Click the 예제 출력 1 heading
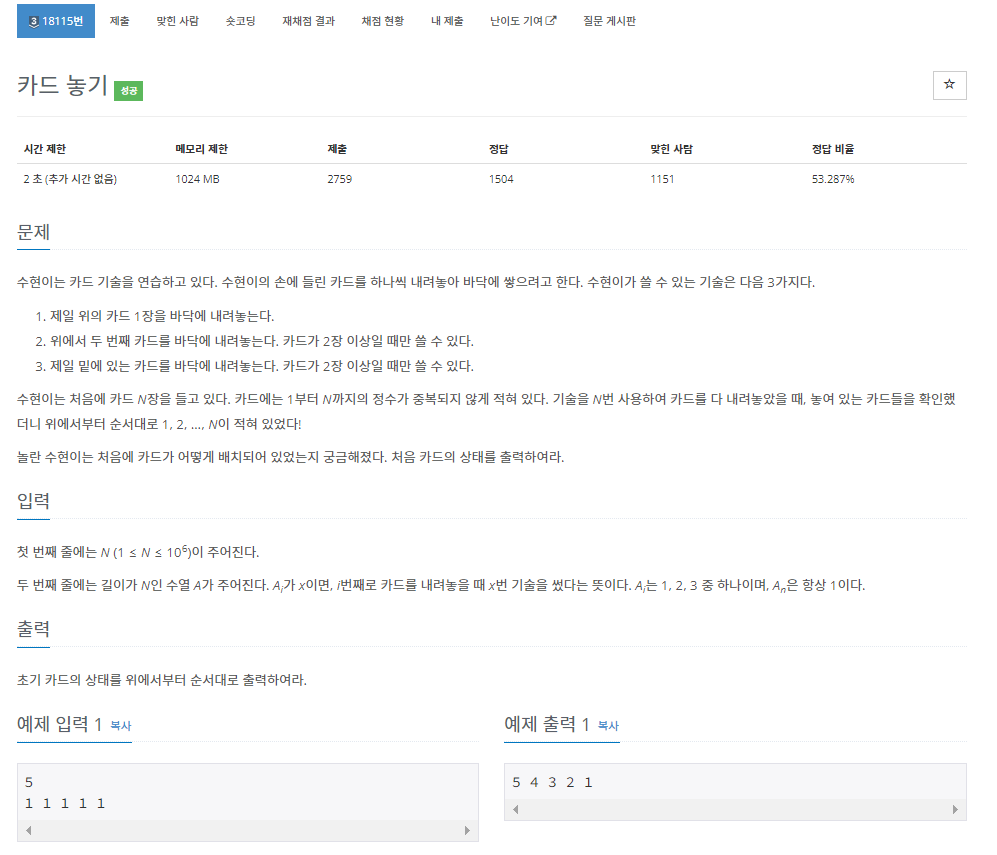The image size is (997, 855). click(x=547, y=724)
